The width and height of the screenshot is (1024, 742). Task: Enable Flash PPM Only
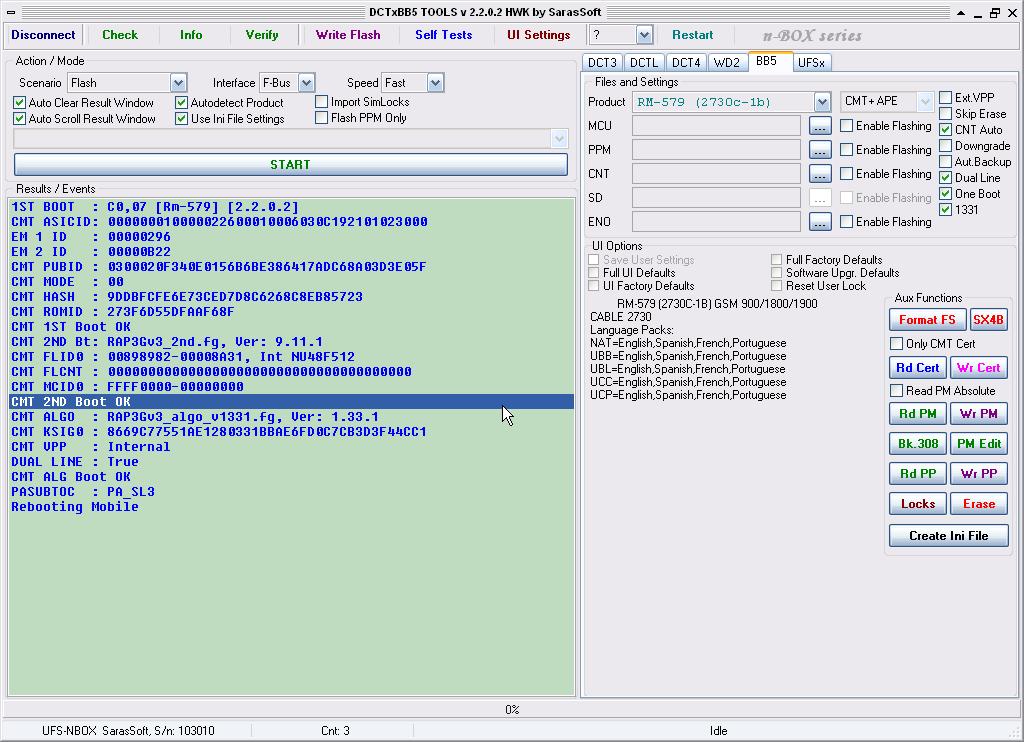click(321, 118)
